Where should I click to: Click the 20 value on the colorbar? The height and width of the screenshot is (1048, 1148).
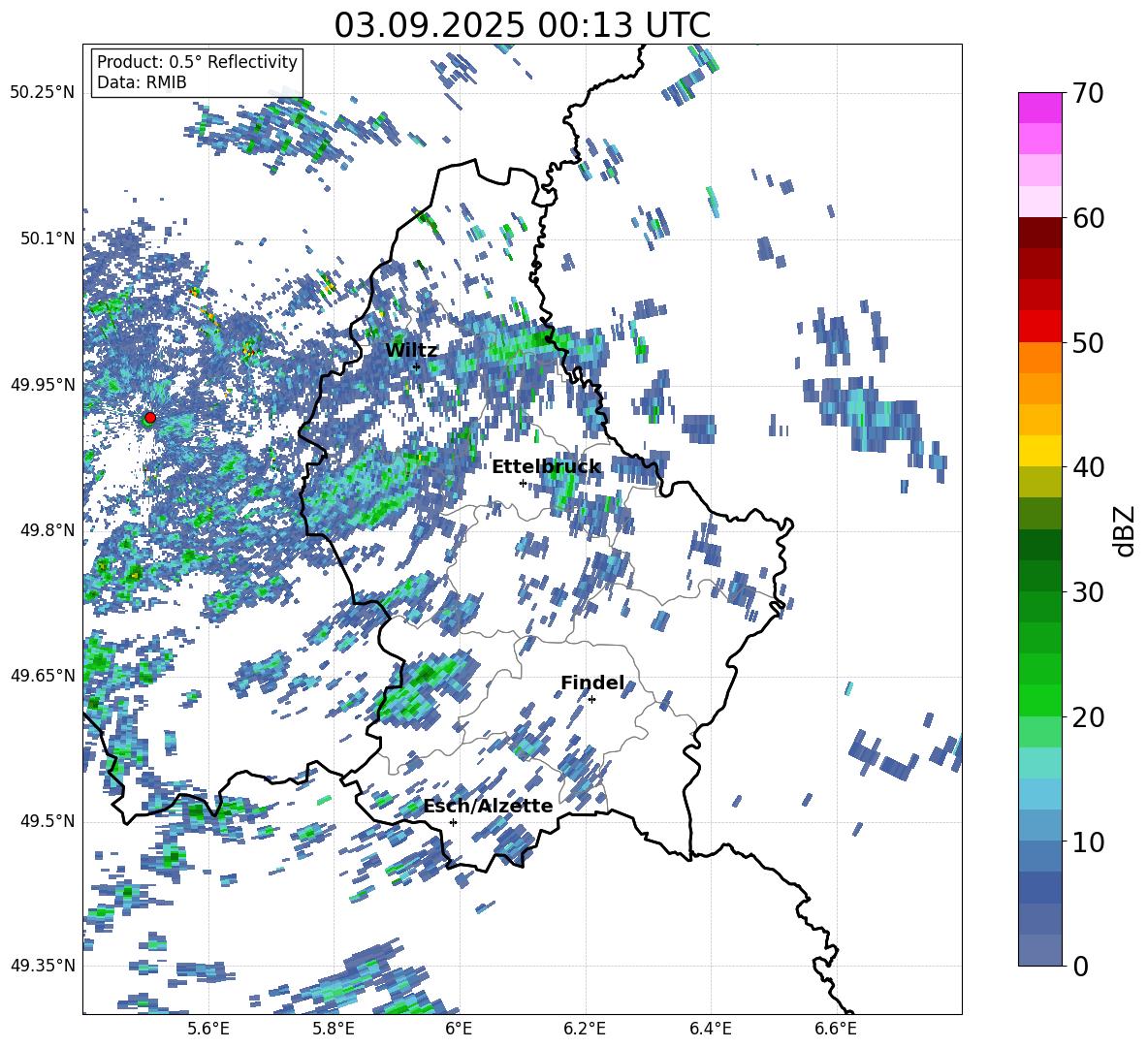[x=1088, y=716]
